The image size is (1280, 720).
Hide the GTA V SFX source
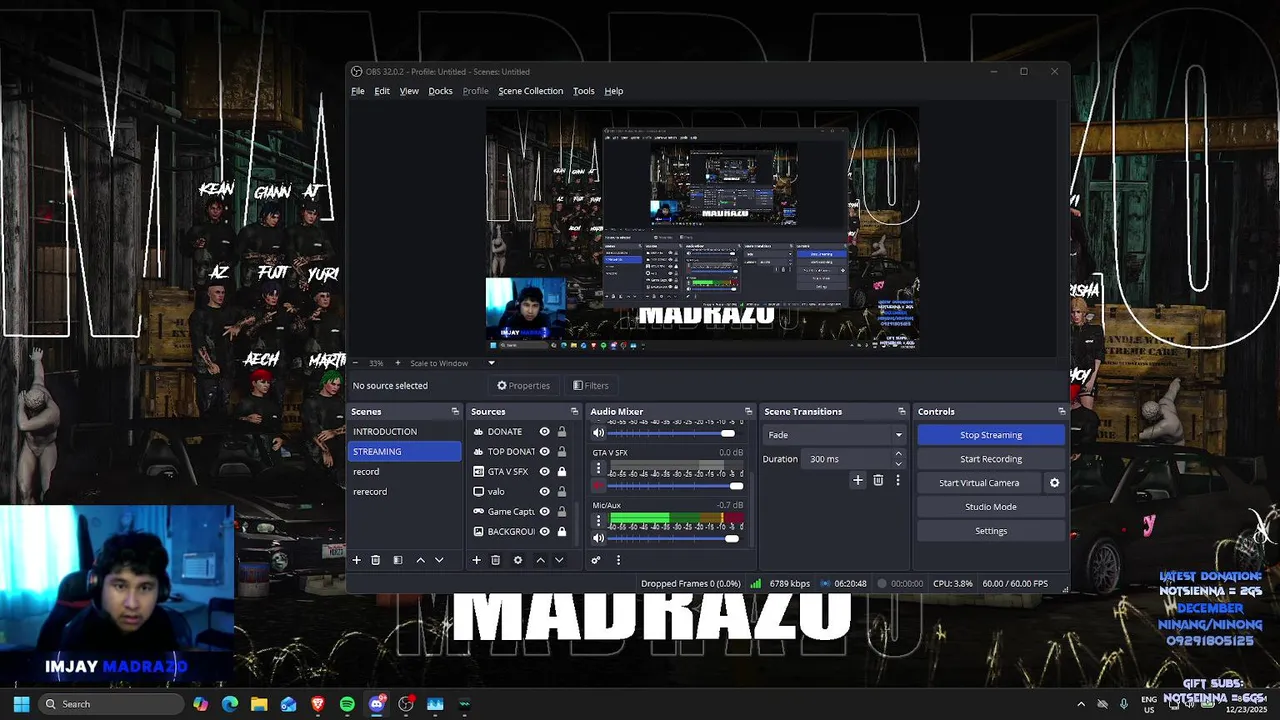(x=544, y=472)
